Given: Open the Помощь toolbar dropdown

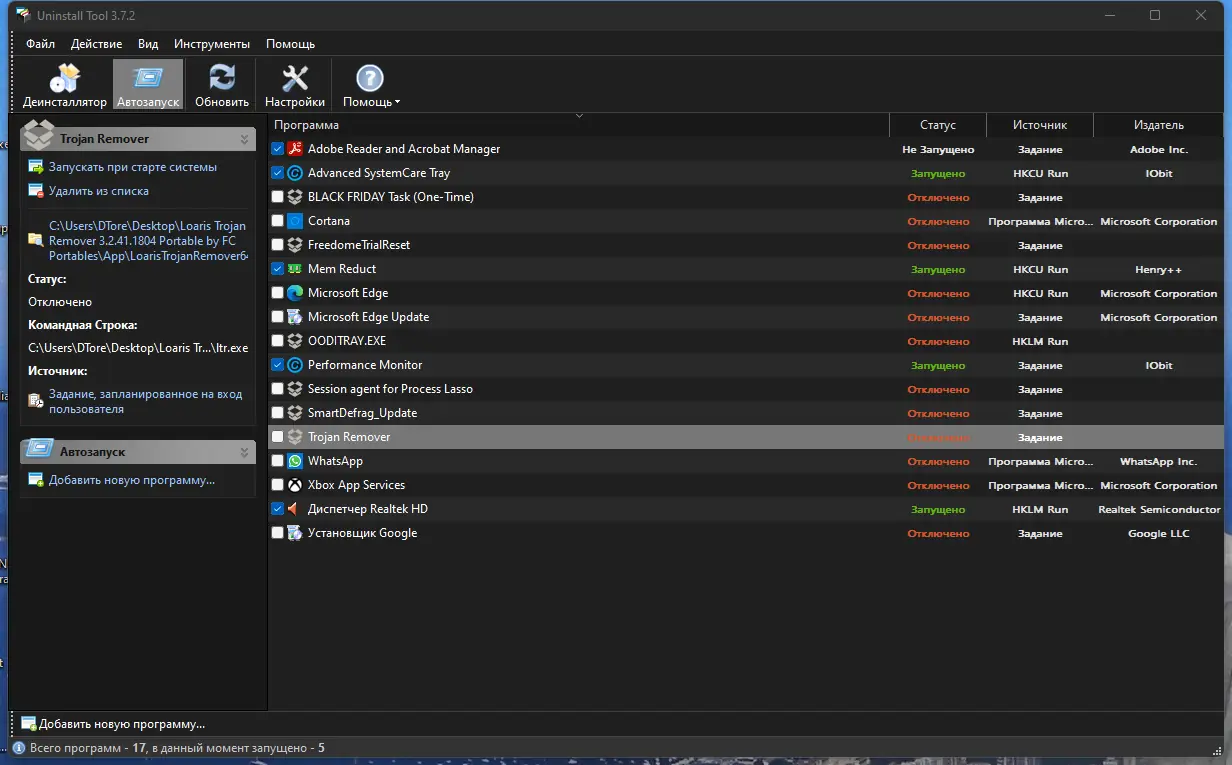Looking at the screenshot, I should tap(371, 85).
